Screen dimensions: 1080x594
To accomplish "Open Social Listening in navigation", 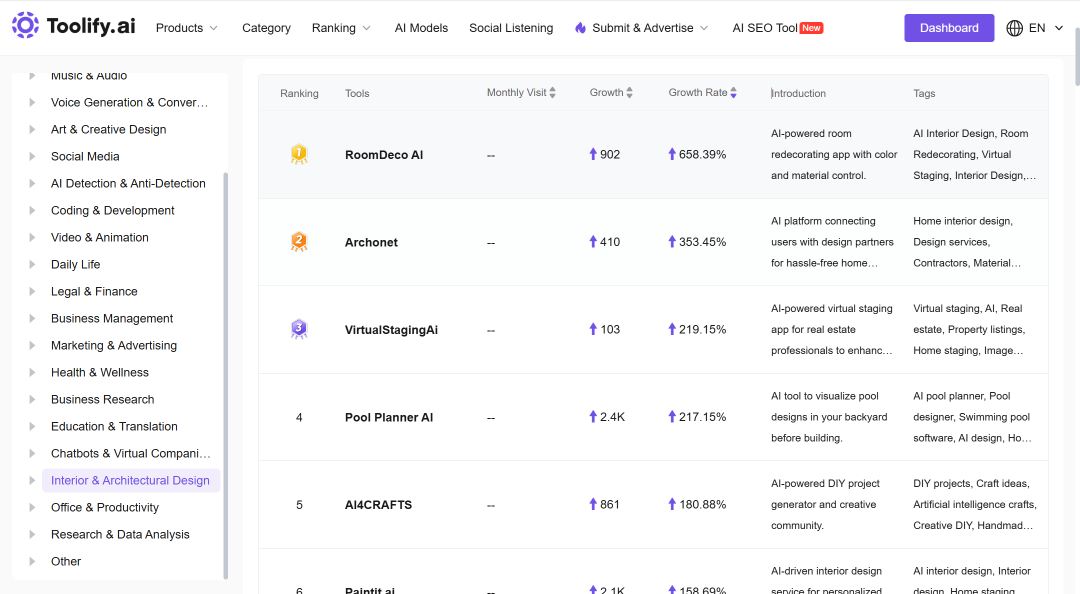I will pyautogui.click(x=511, y=28).
